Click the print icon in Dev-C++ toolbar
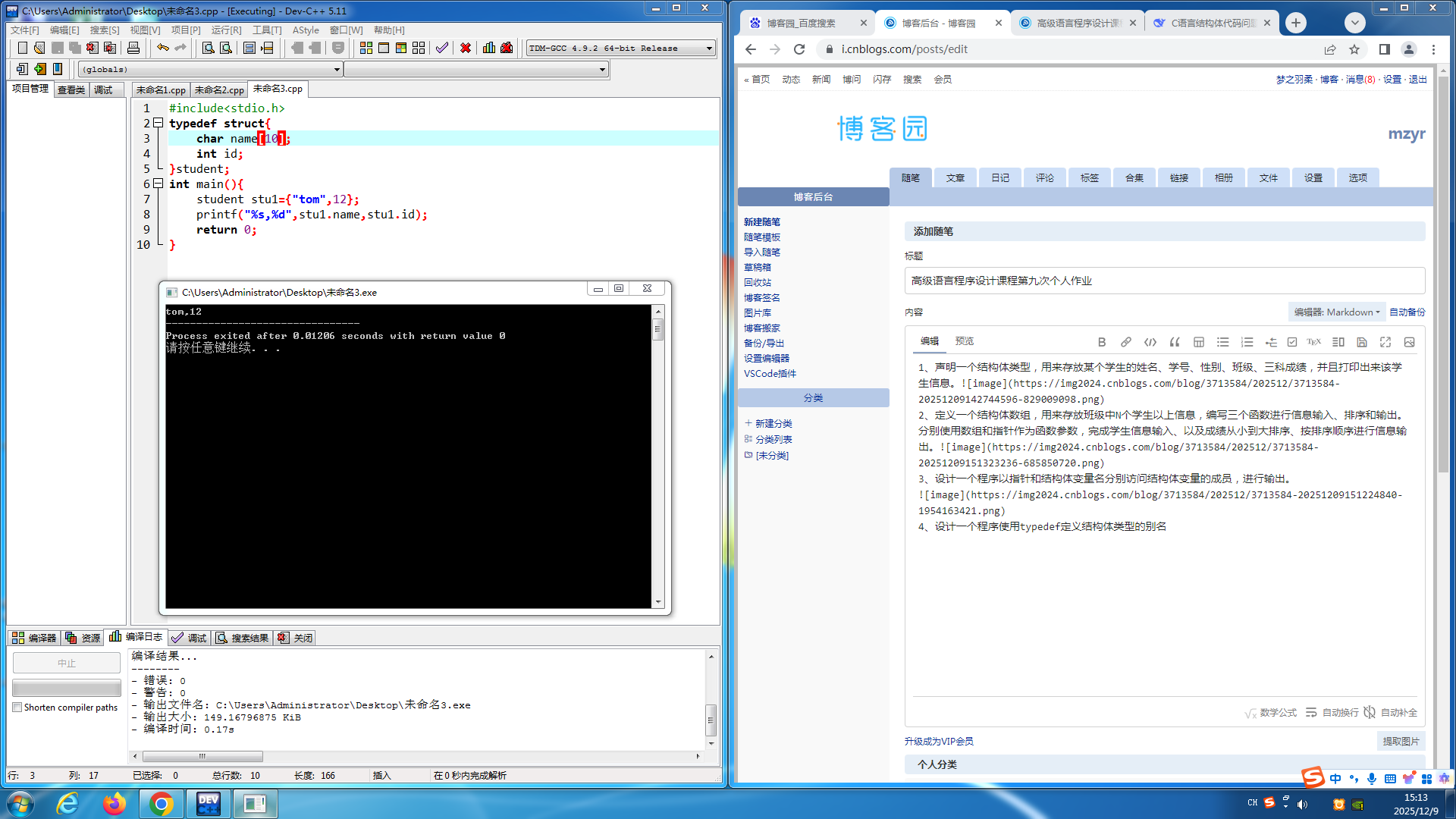 pos(133,48)
